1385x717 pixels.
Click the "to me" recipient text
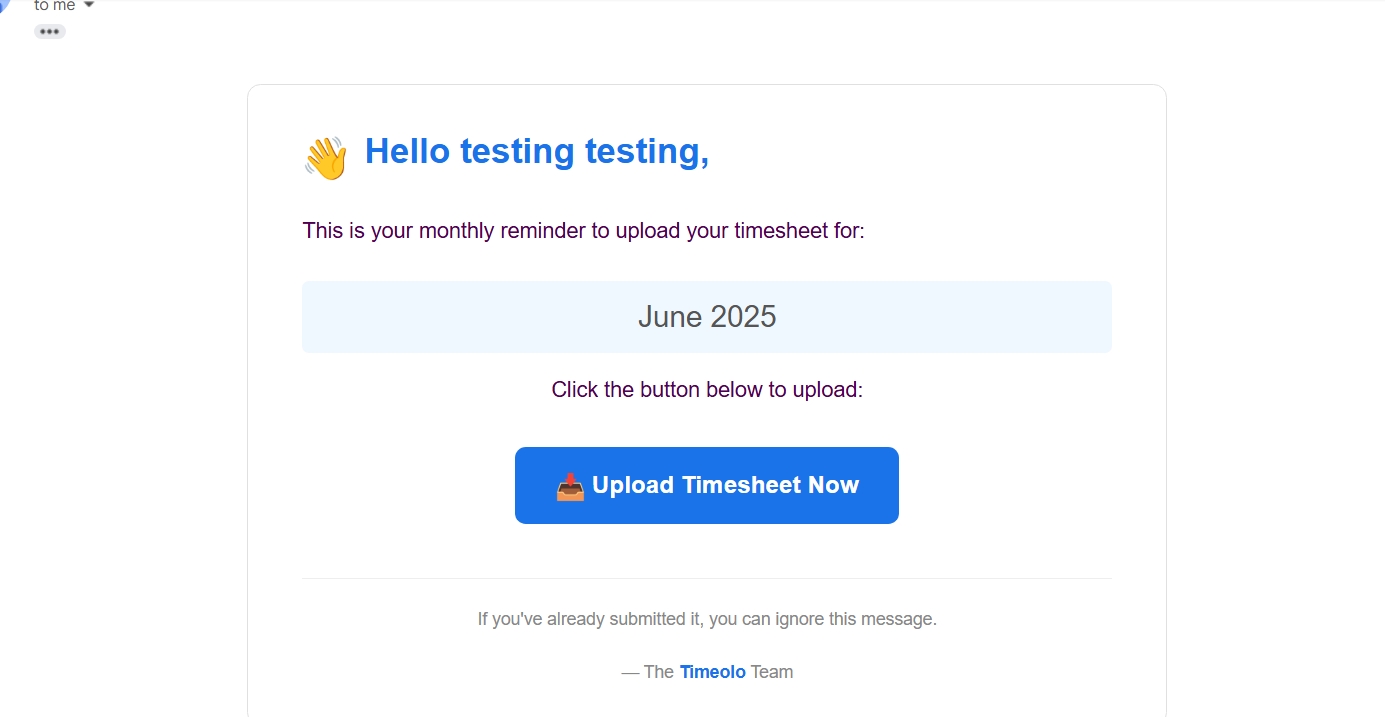click(x=54, y=6)
